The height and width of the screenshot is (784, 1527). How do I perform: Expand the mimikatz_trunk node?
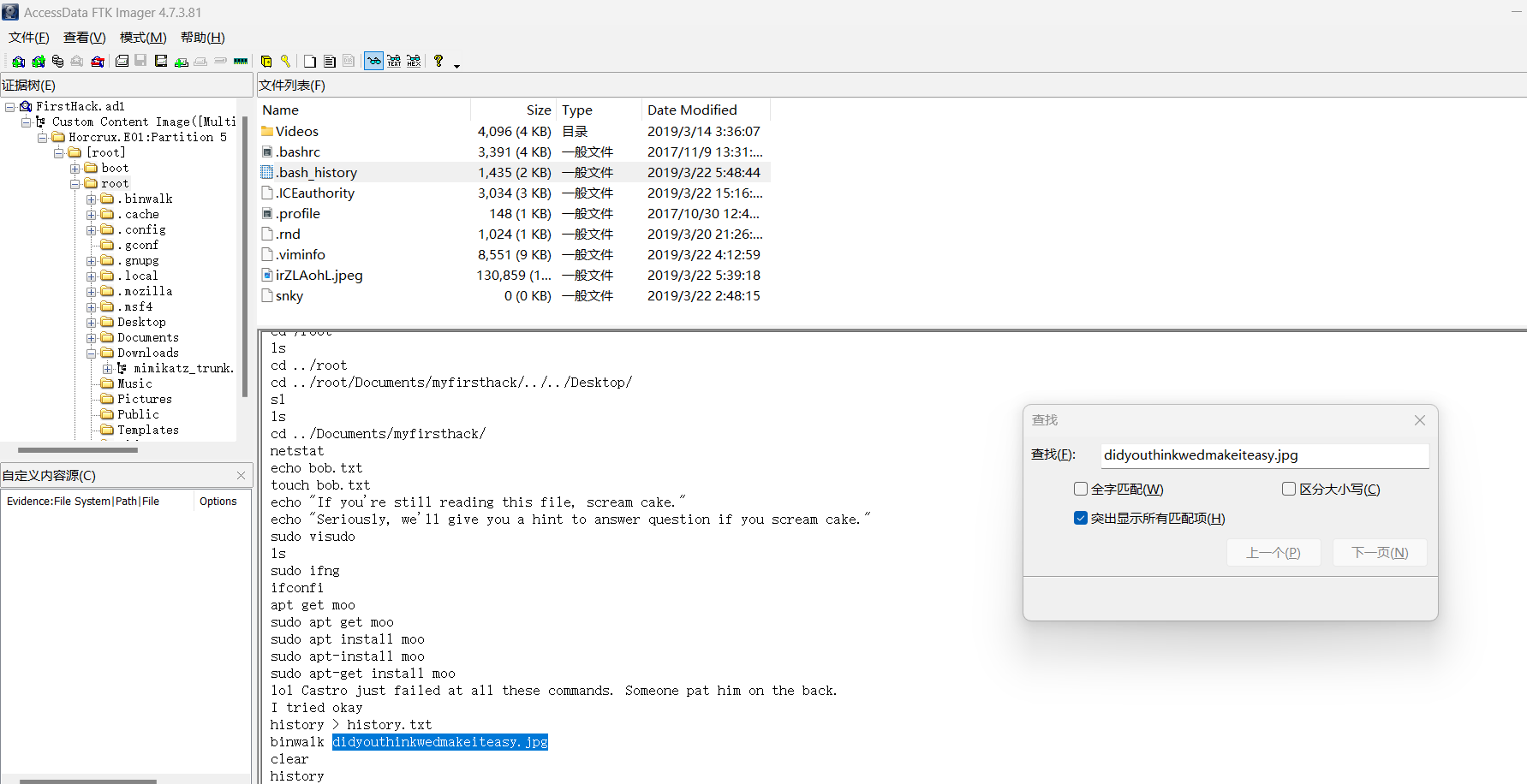tap(108, 369)
